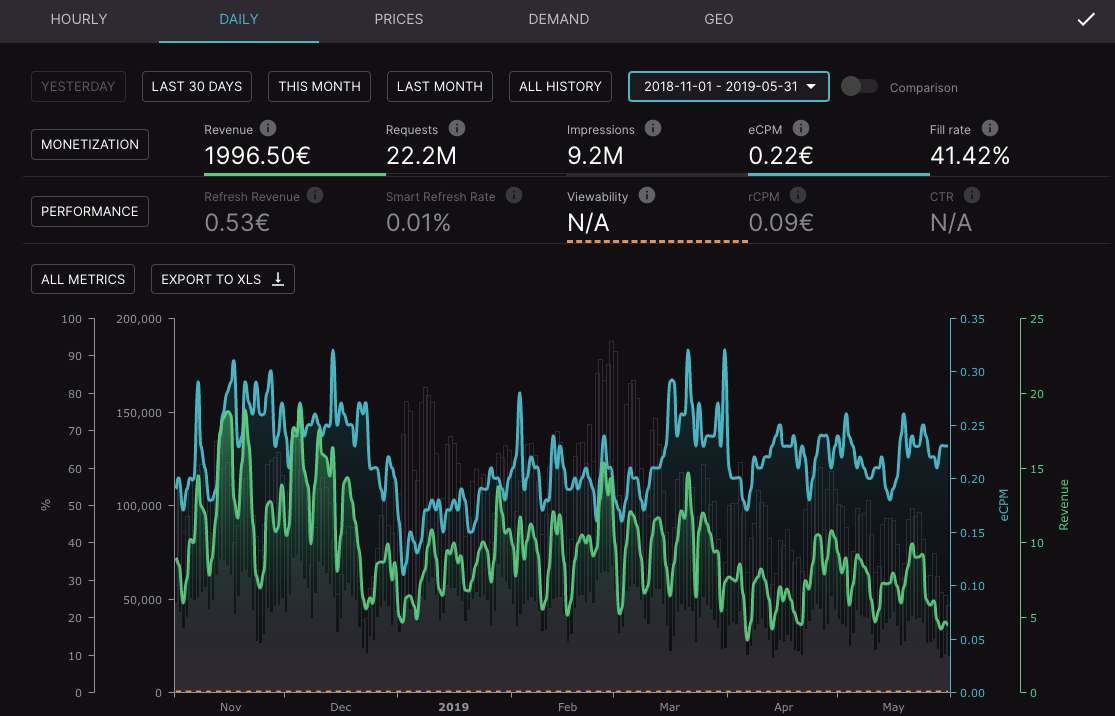Open the date range dropdown
This screenshot has height=716, width=1115.
729,87
